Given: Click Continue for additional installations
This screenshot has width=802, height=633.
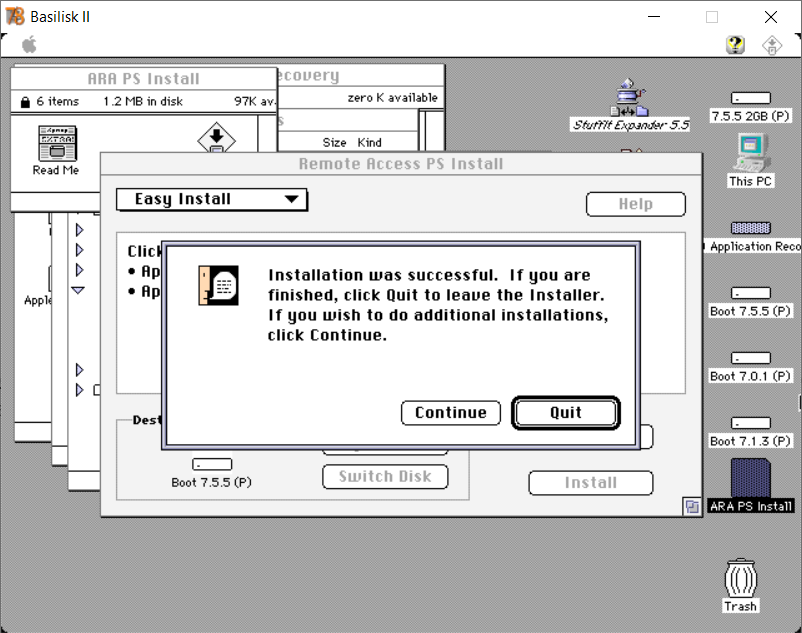Looking at the screenshot, I should [450, 413].
